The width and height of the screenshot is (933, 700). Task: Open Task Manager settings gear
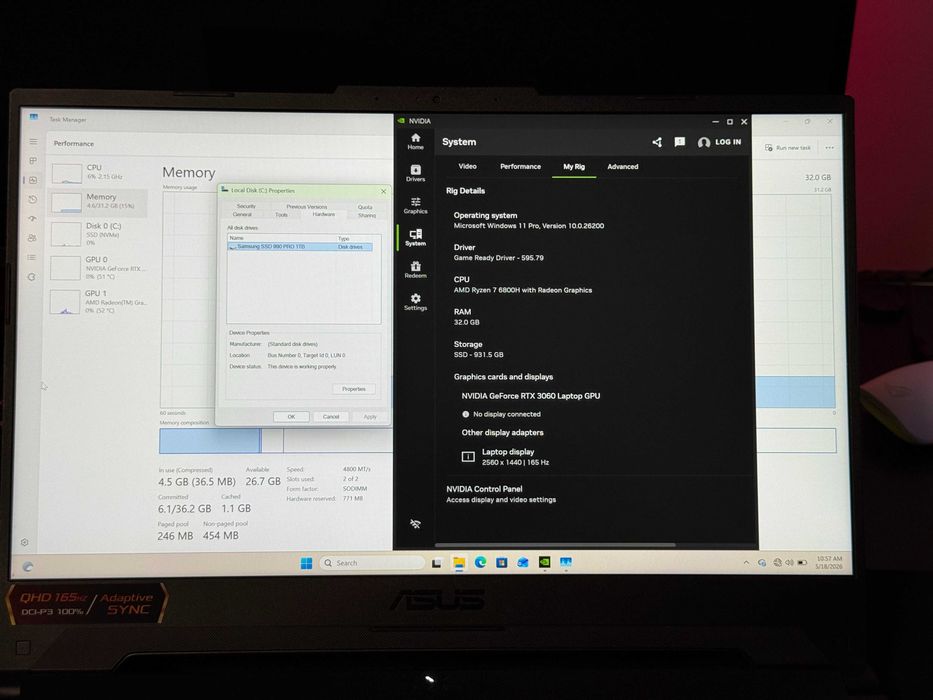[x=24, y=542]
